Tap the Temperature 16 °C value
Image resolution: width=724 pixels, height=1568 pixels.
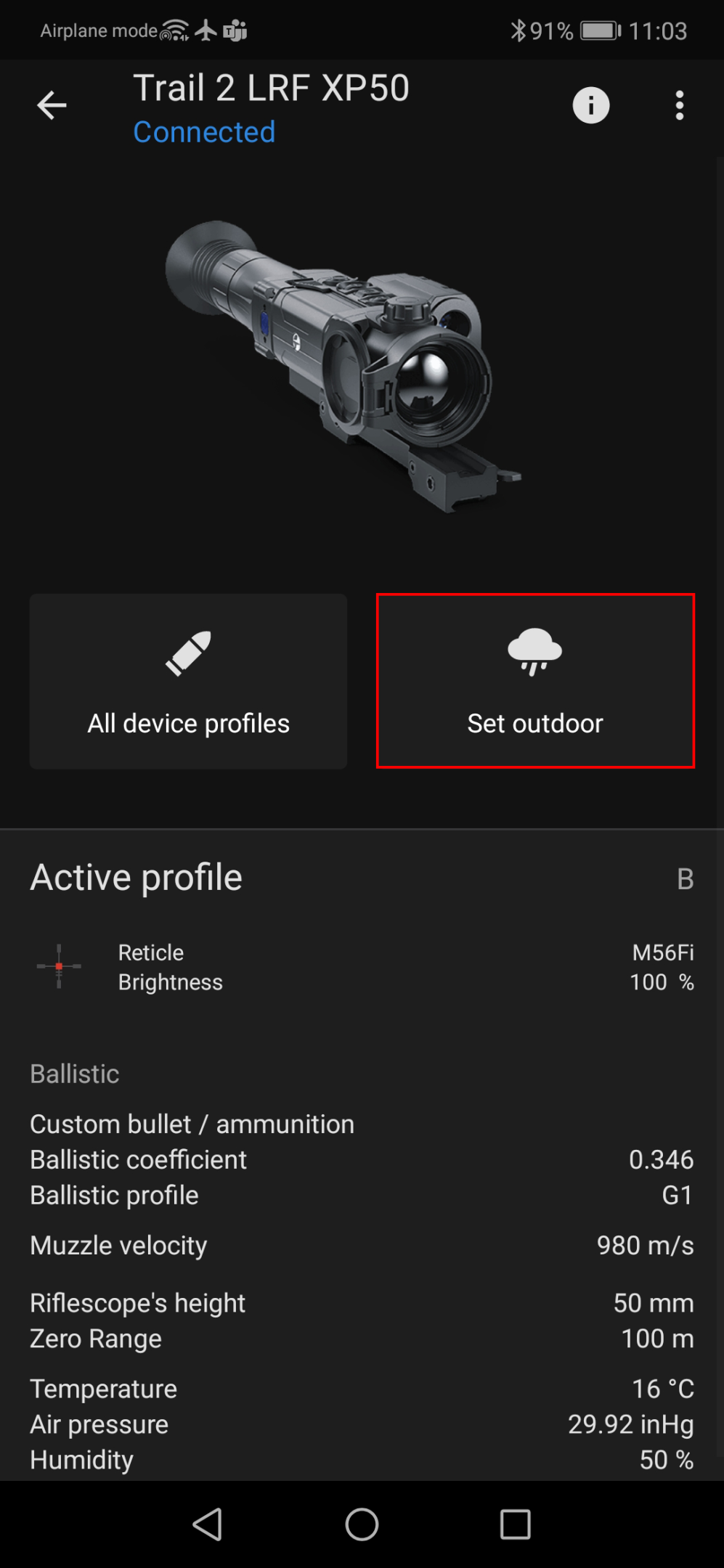pyautogui.click(x=662, y=1389)
